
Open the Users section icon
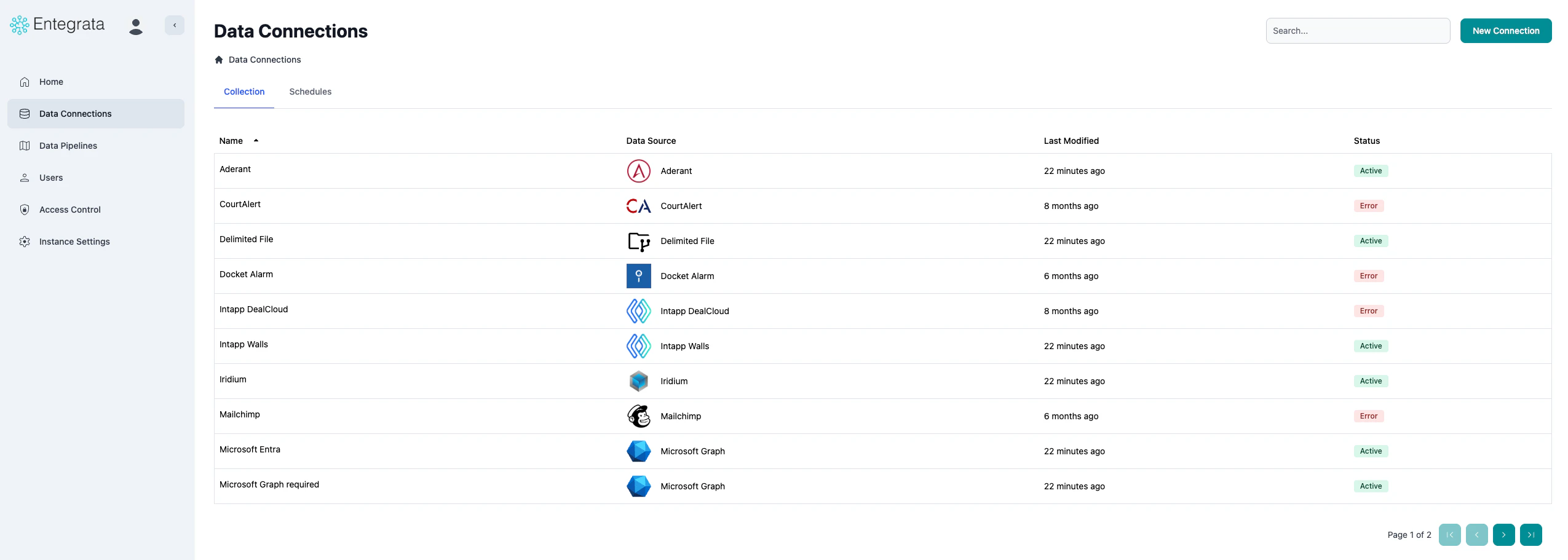(25, 177)
